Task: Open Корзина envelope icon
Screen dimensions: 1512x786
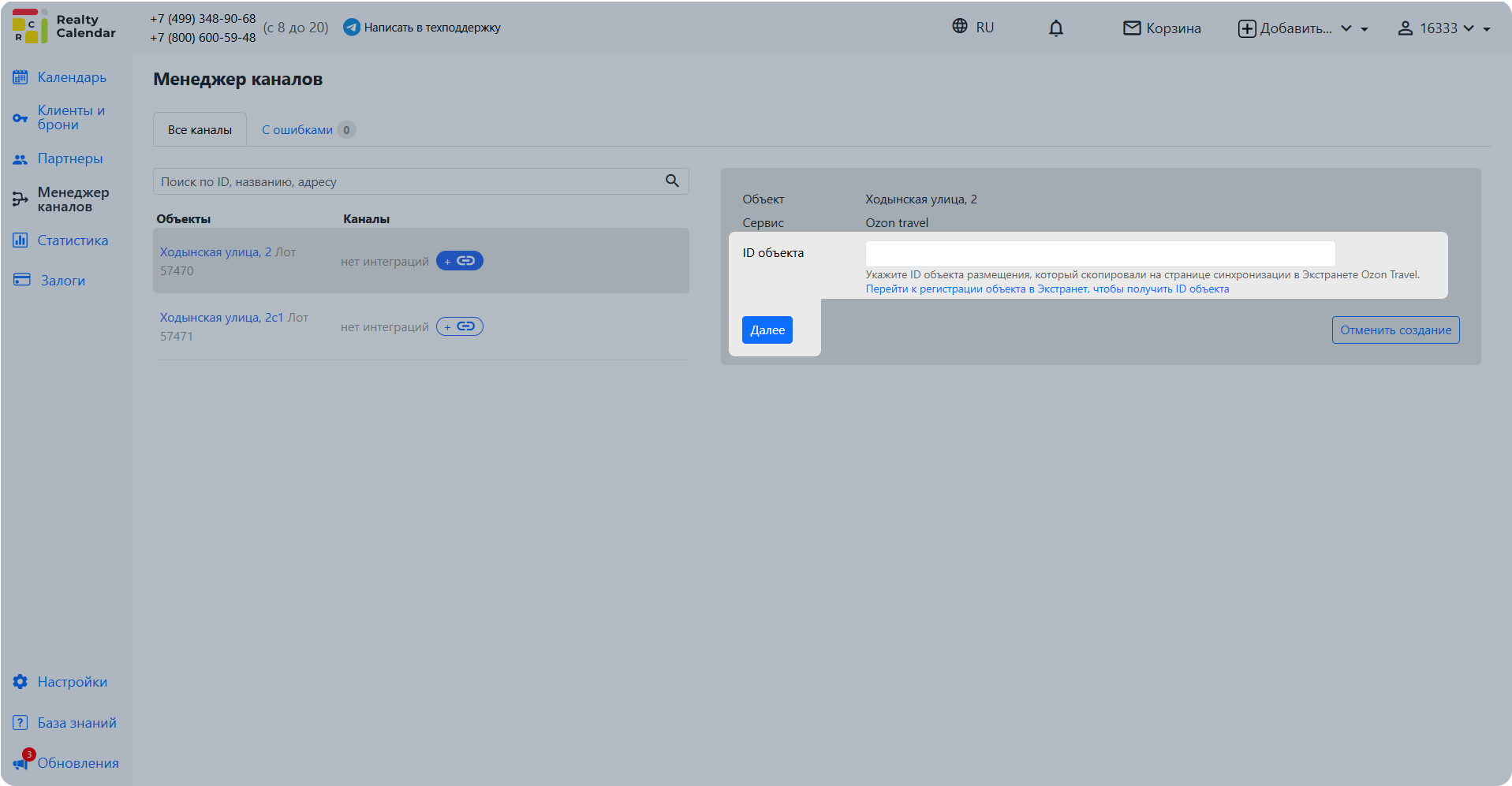Action: coord(1132,28)
